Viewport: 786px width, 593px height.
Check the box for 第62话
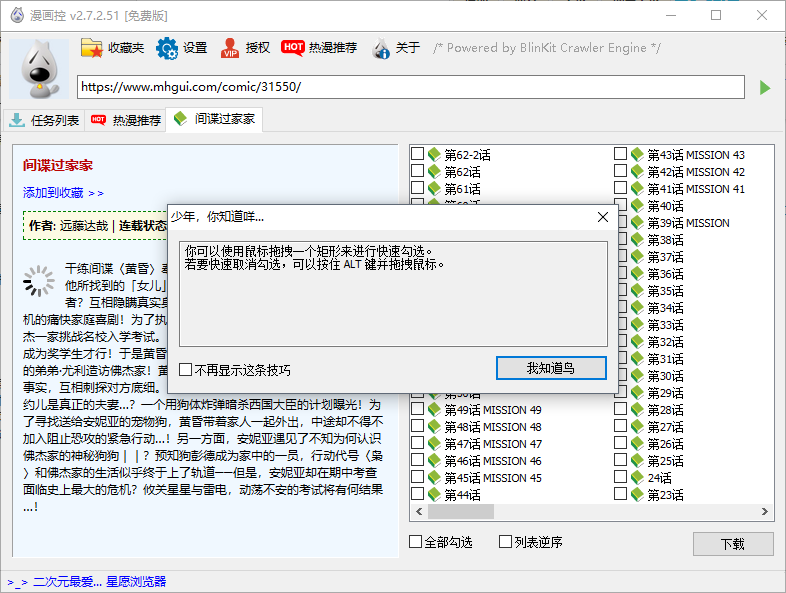pos(418,171)
